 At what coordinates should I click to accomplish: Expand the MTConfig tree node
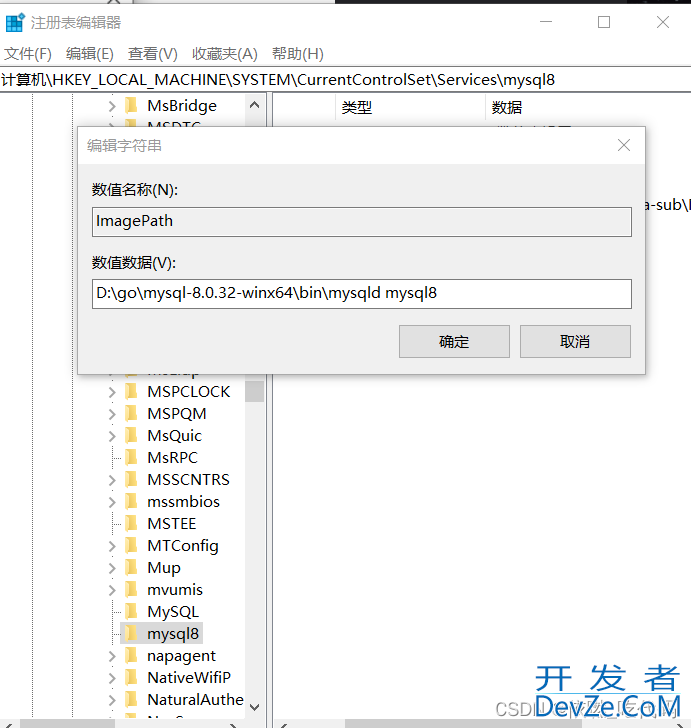coord(112,546)
